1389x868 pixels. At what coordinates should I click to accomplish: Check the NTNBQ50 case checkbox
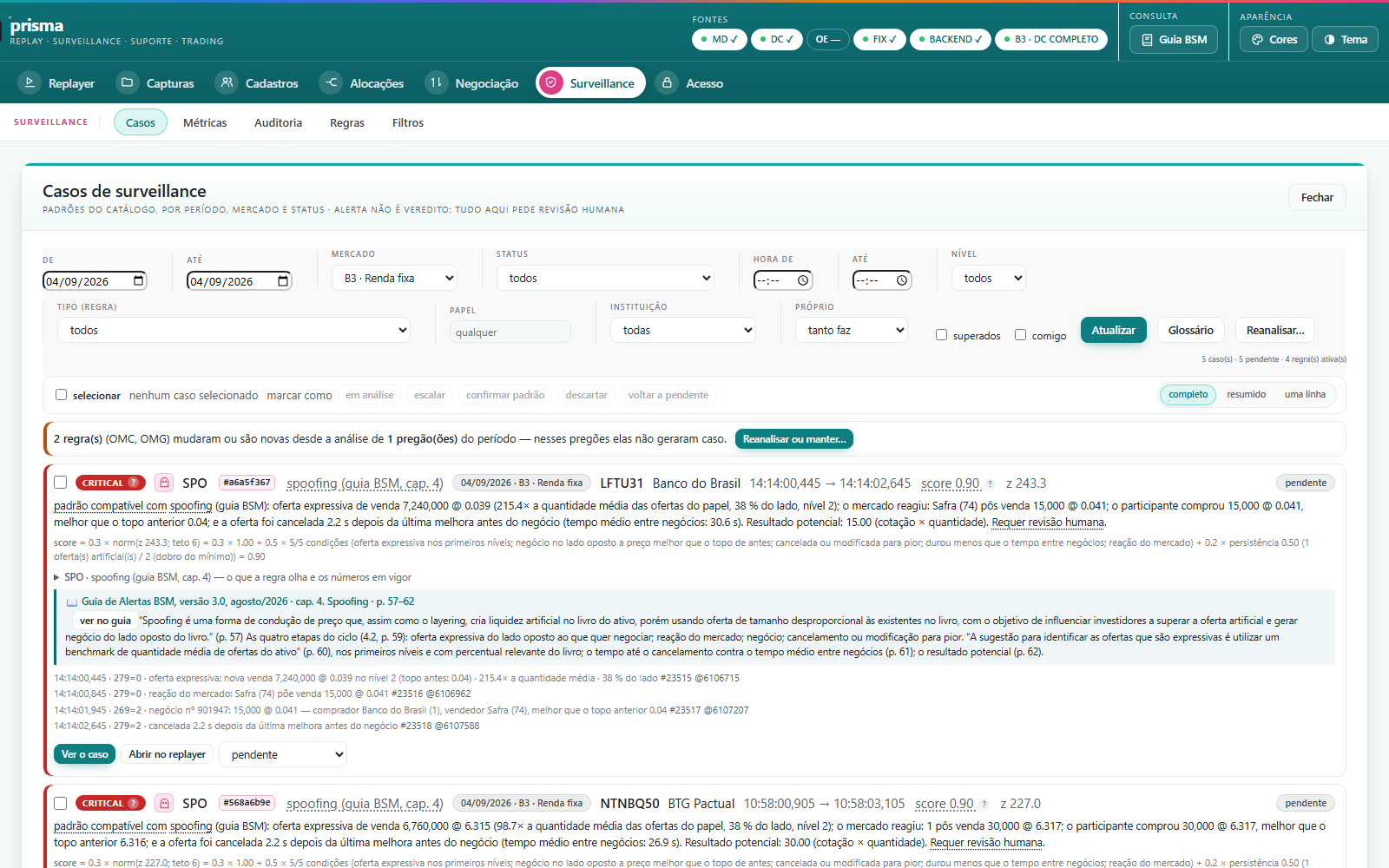61,803
